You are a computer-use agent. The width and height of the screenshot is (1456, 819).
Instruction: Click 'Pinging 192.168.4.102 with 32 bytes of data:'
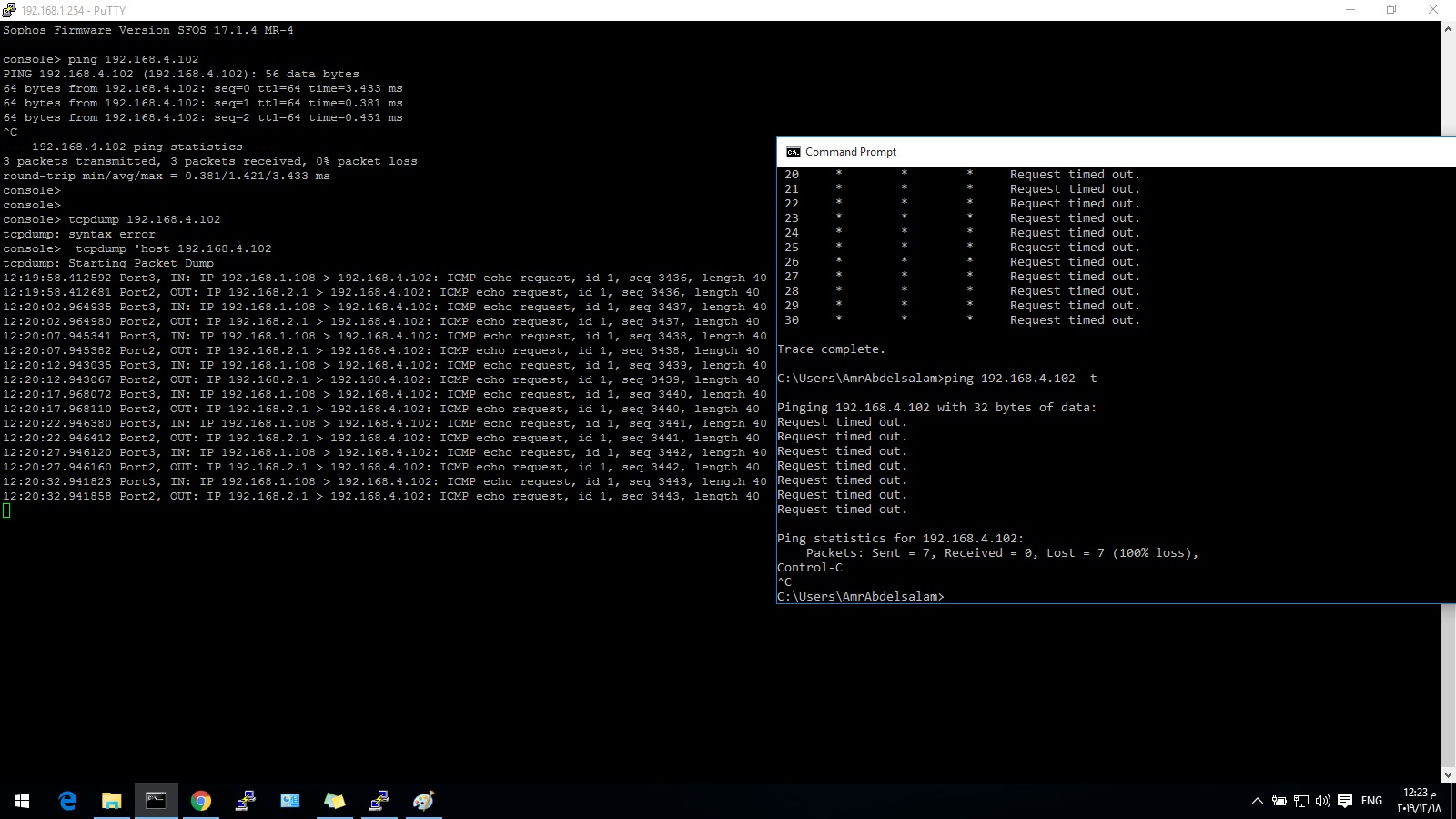coord(937,408)
